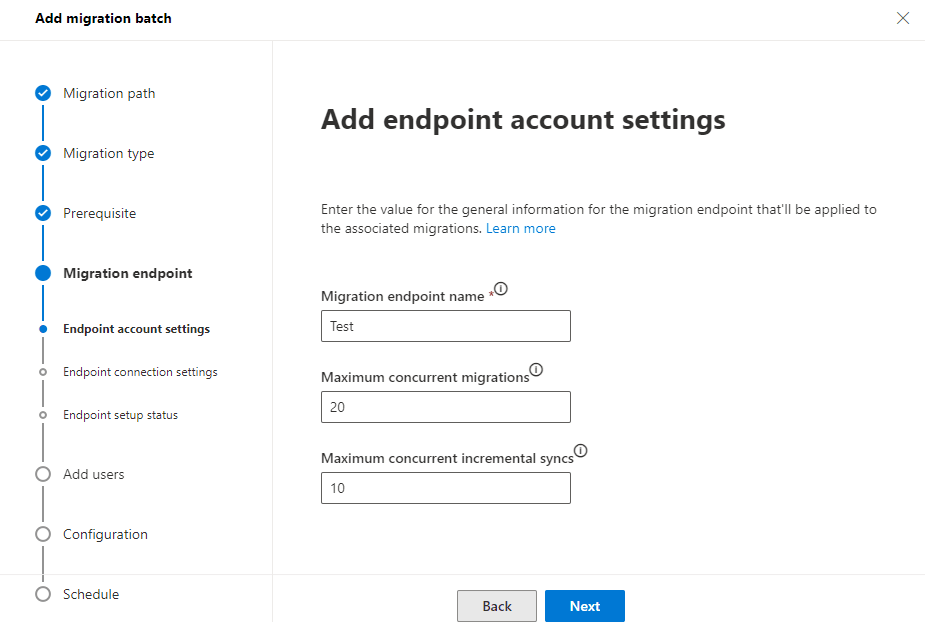Click info icon for Maximum concurrent incremental syncs
The image size is (925, 627).
[x=581, y=451]
